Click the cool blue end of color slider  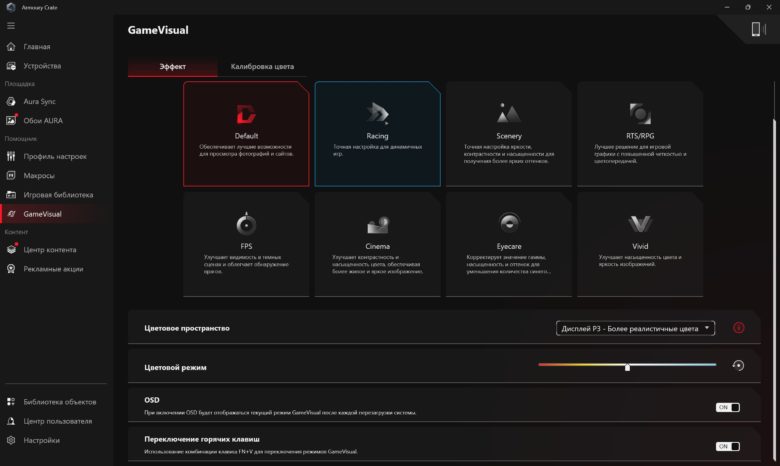[713, 365]
